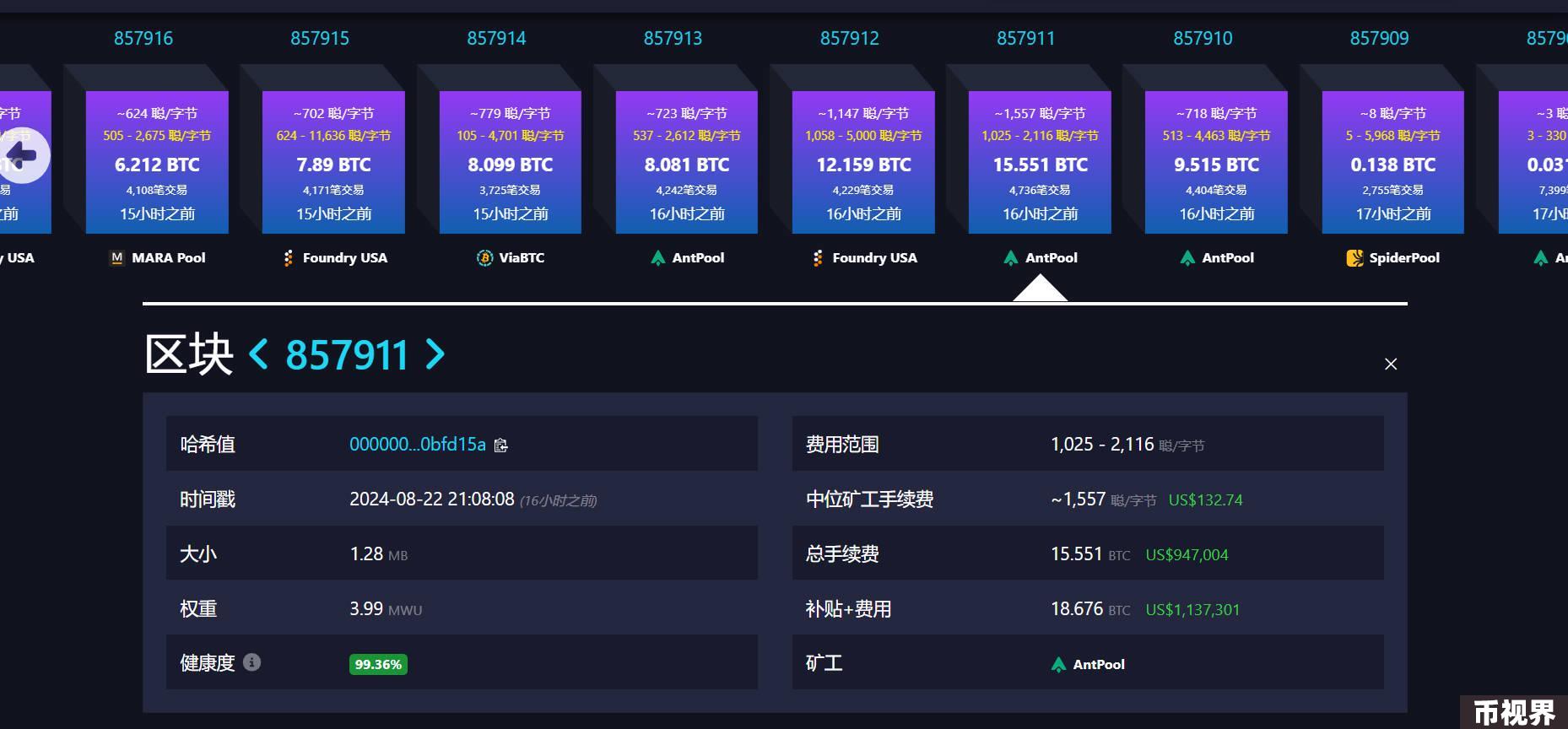Screen dimensions: 1568x729
Task: Open Foundry USA icon under block 857915
Action: click(x=289, y=257)
